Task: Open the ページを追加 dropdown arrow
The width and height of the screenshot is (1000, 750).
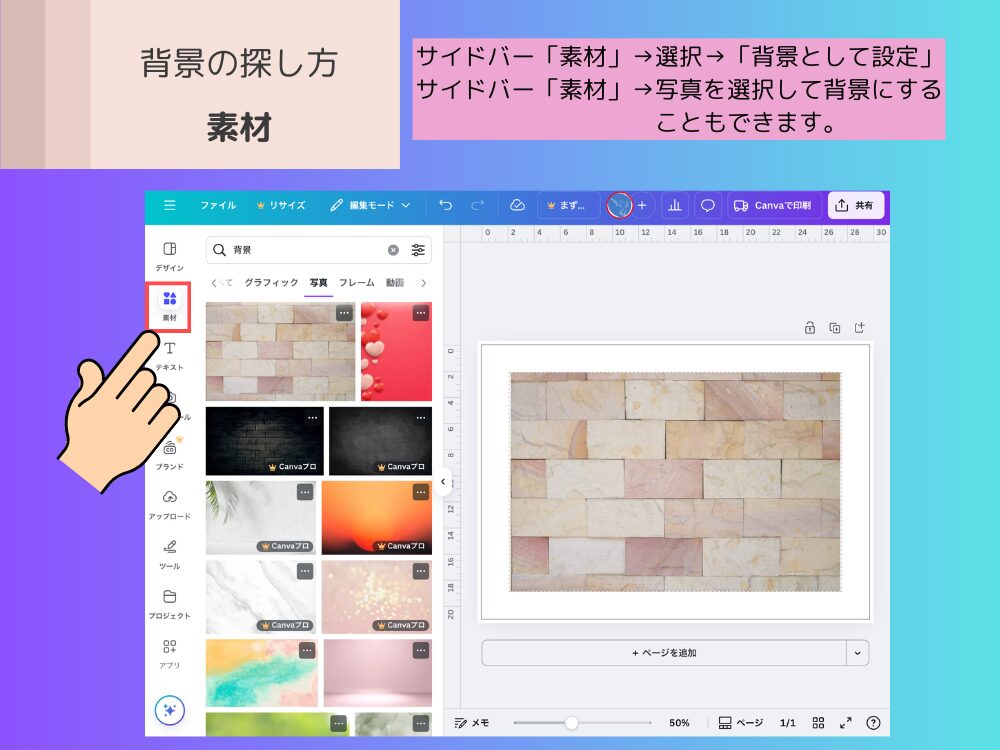Action: (x=857, y=652)
